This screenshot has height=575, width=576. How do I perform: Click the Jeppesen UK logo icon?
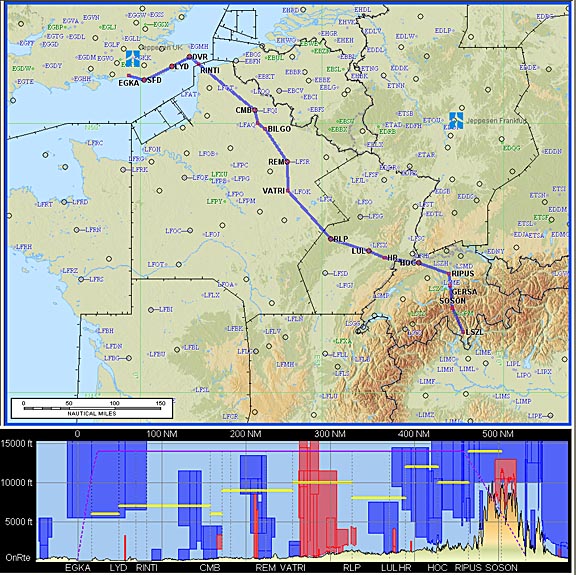pos(133,58)
